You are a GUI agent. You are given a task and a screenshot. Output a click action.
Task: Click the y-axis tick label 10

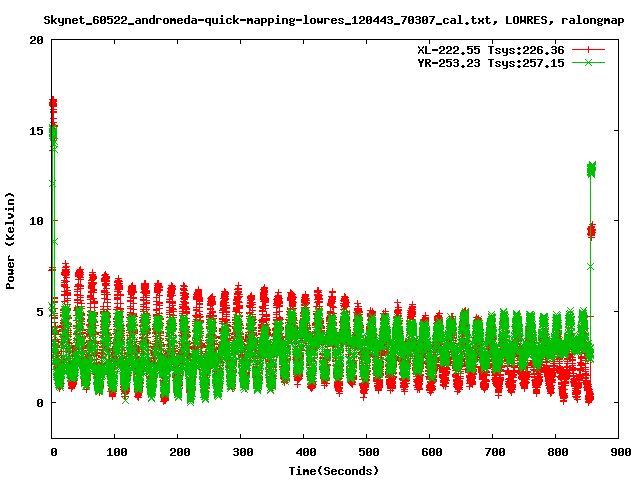[36, 221]
